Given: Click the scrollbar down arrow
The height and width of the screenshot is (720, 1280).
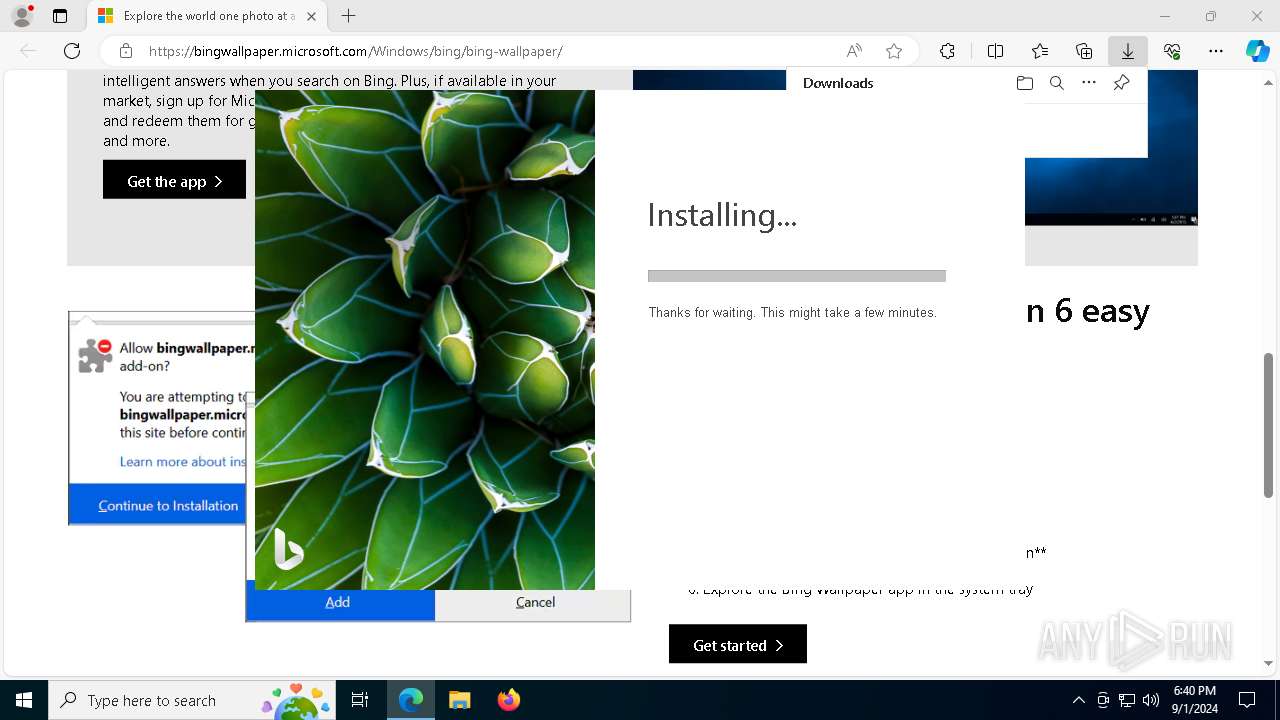Looking at the screenshot, I should pos(1269,663).
